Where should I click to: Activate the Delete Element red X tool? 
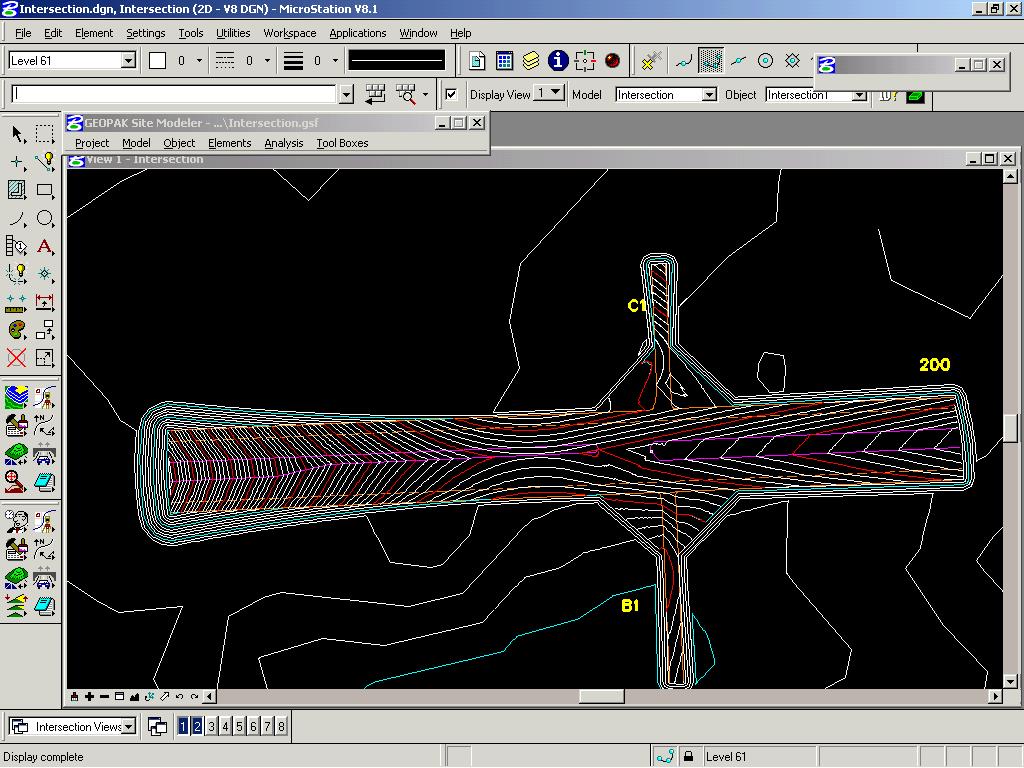click(17, 358)
